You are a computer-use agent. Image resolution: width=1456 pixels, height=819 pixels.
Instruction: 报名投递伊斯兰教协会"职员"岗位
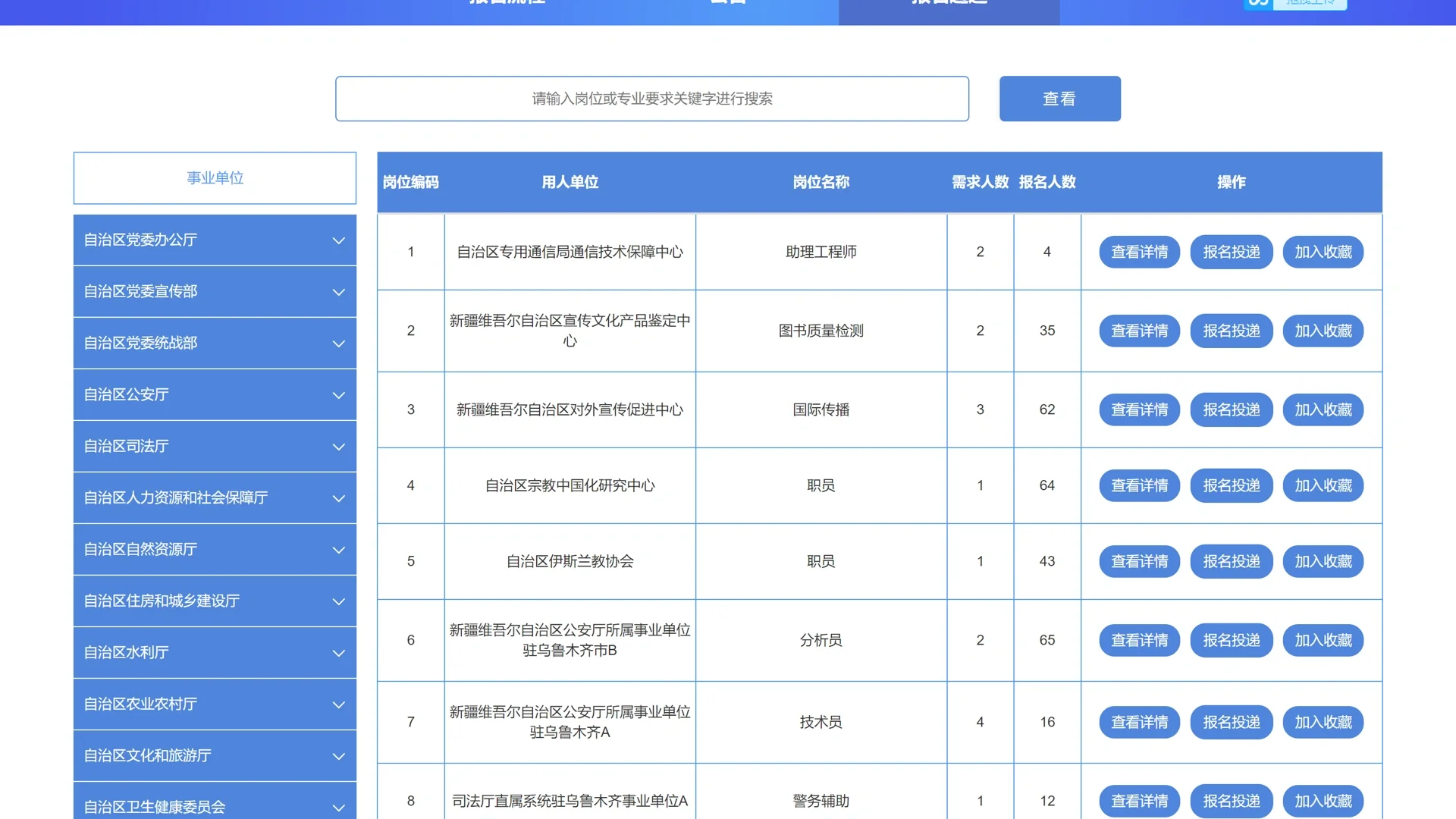[x=1231, y=561]
